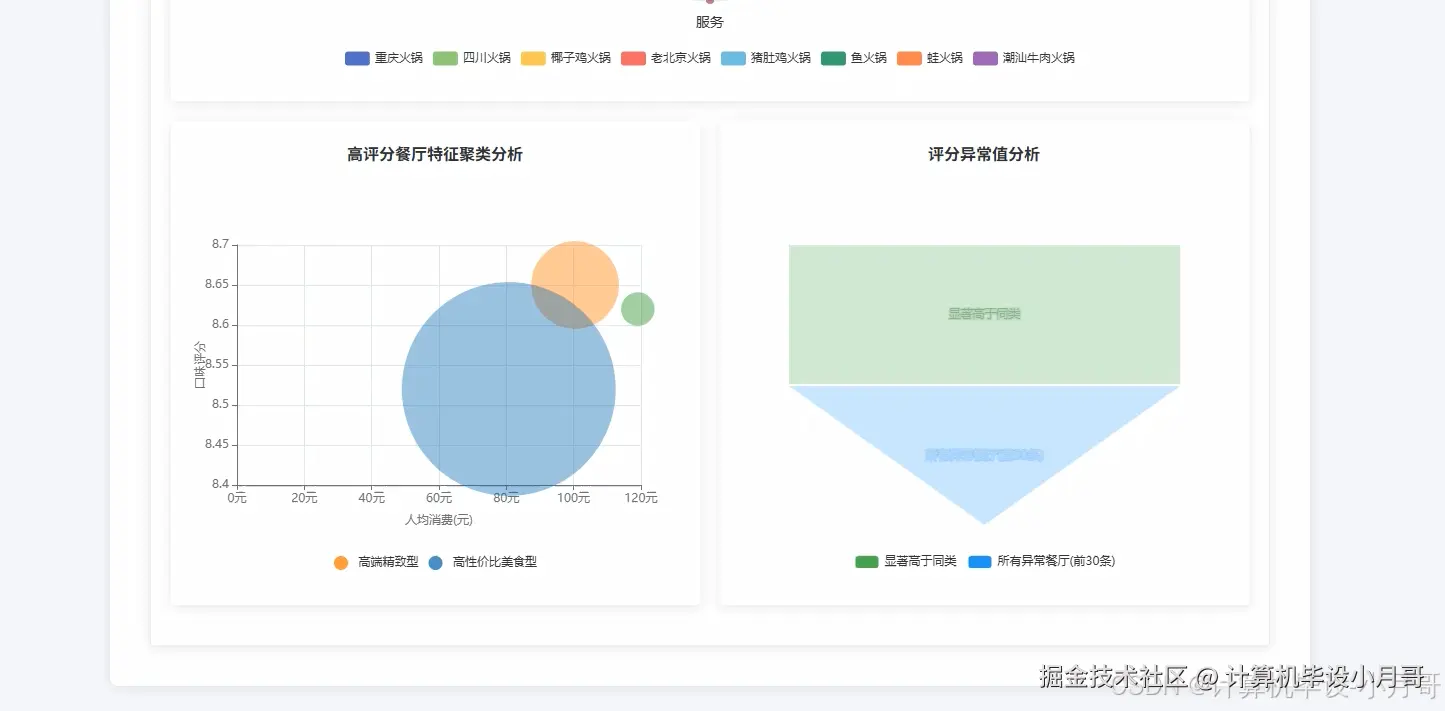Select the 猪肚鸡火锅 legend icon
The image size is (1445, 711).
pos(733,58)
